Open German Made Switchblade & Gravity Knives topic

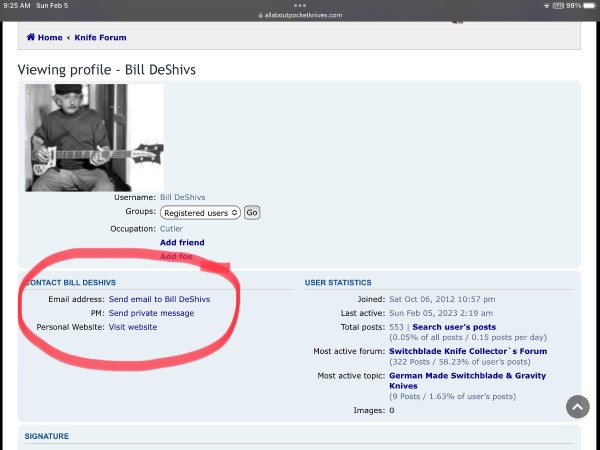pos(468,381)
